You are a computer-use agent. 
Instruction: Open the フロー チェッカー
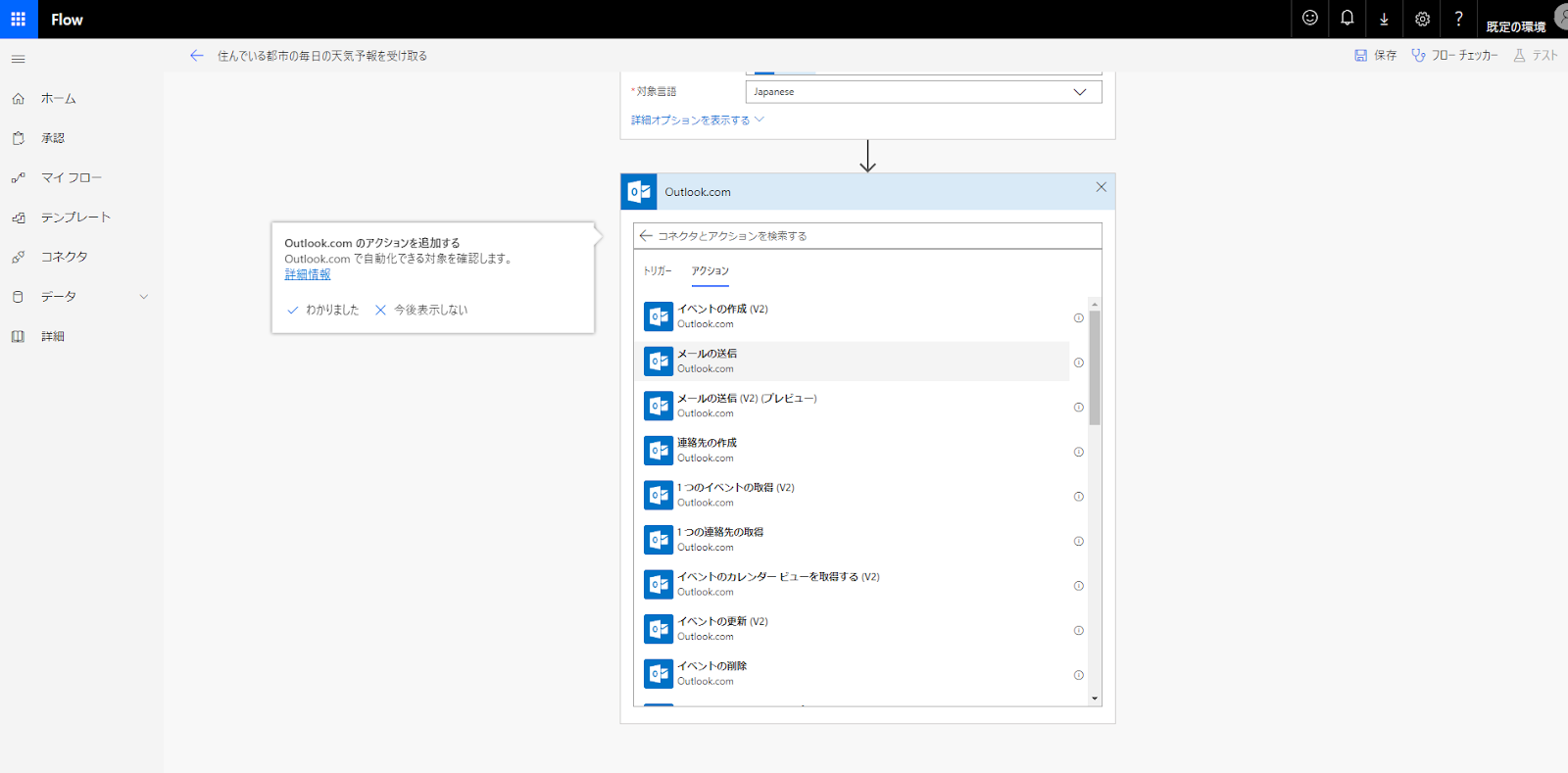coord(1454,56)
